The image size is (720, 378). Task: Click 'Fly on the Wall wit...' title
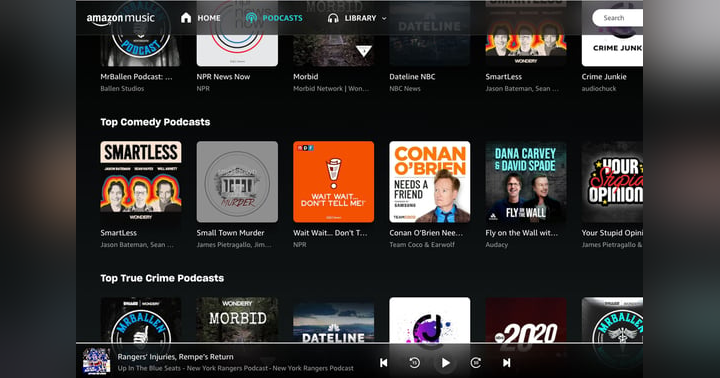[522, 233]
